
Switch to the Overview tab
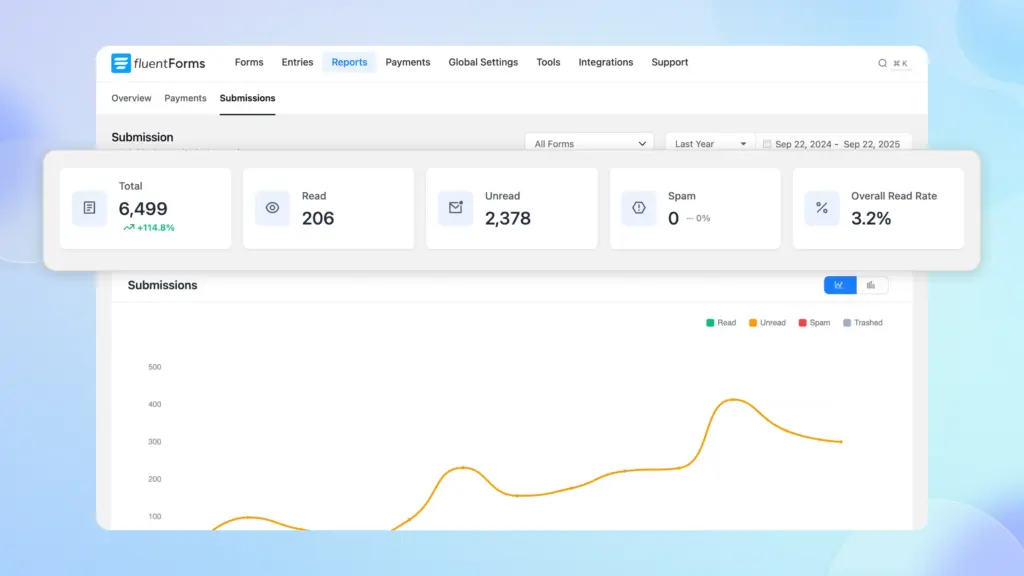pyautogui.click(x=131, y=98)
